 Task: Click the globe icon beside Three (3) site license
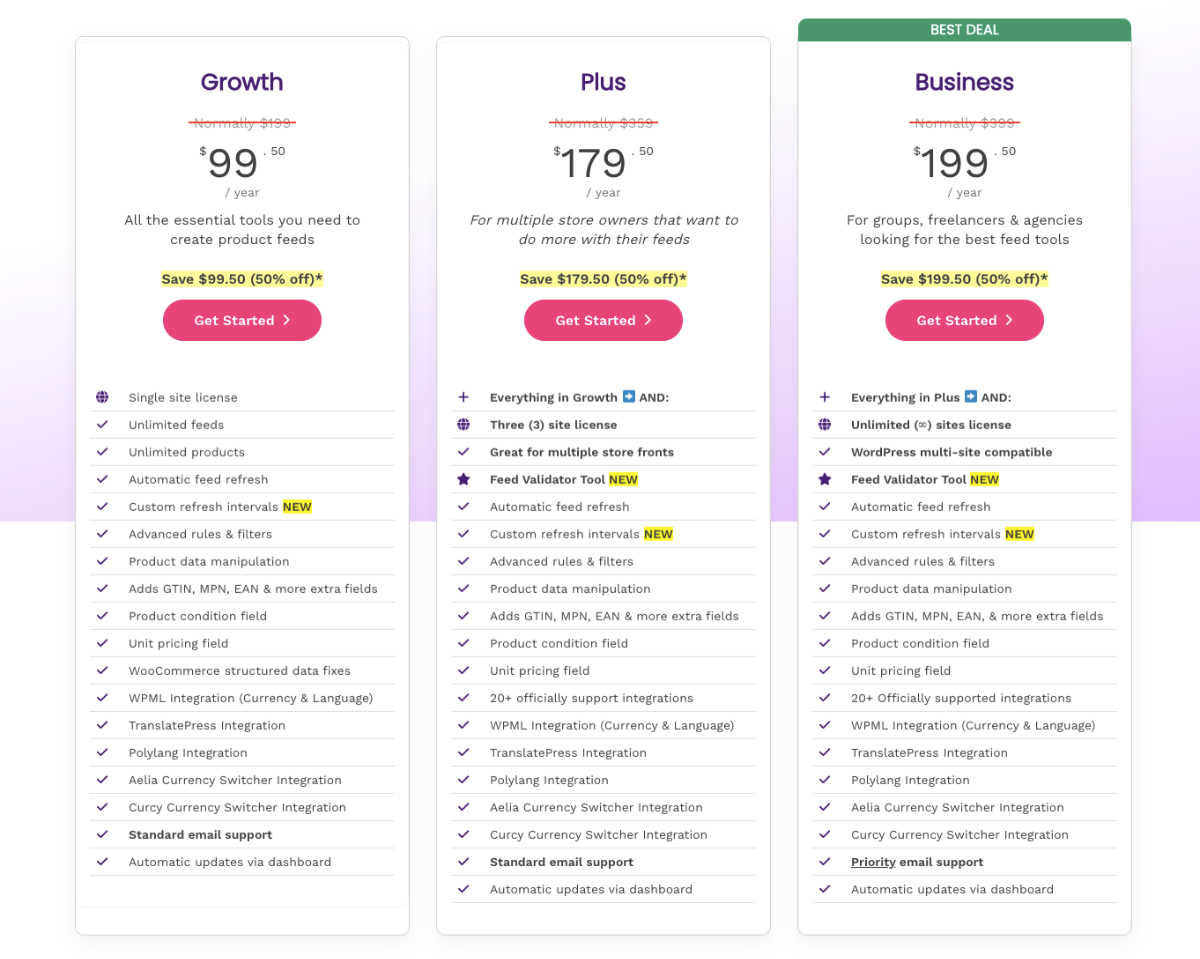click(x=463, y=424)
